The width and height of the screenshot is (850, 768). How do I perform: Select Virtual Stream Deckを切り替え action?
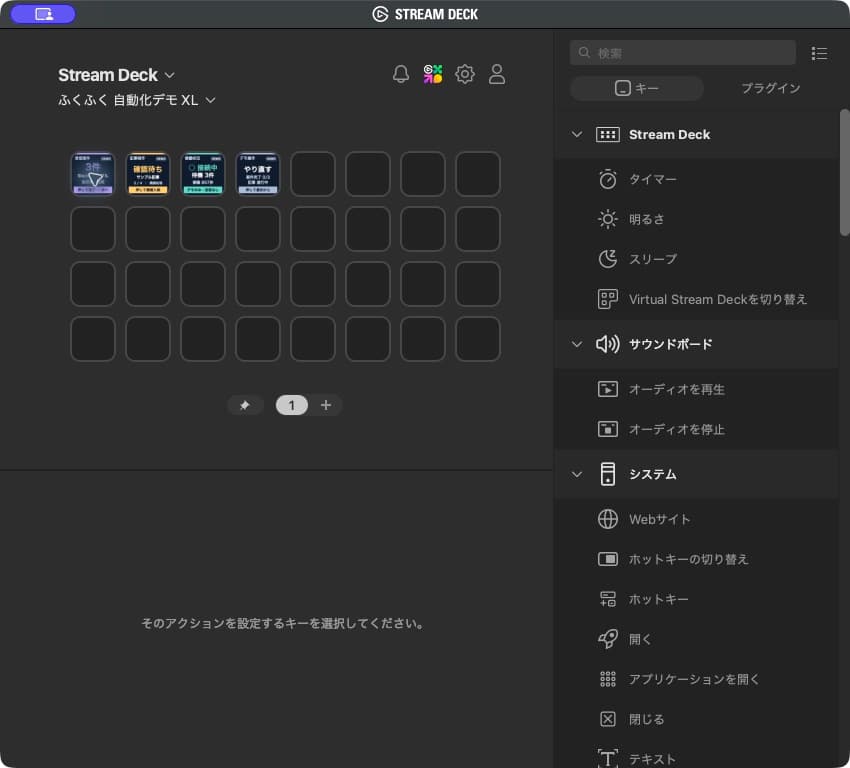[696, 299]
